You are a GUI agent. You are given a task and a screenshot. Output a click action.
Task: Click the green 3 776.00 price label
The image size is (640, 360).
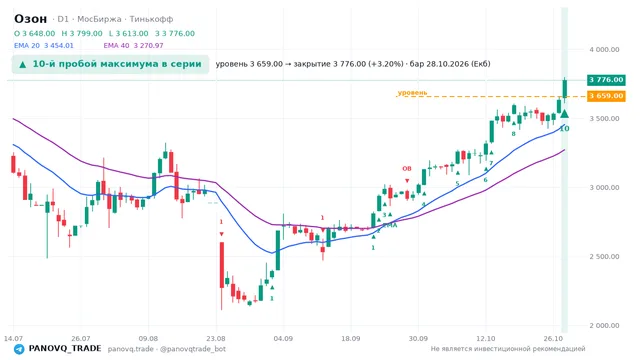(x=606, y=80)
